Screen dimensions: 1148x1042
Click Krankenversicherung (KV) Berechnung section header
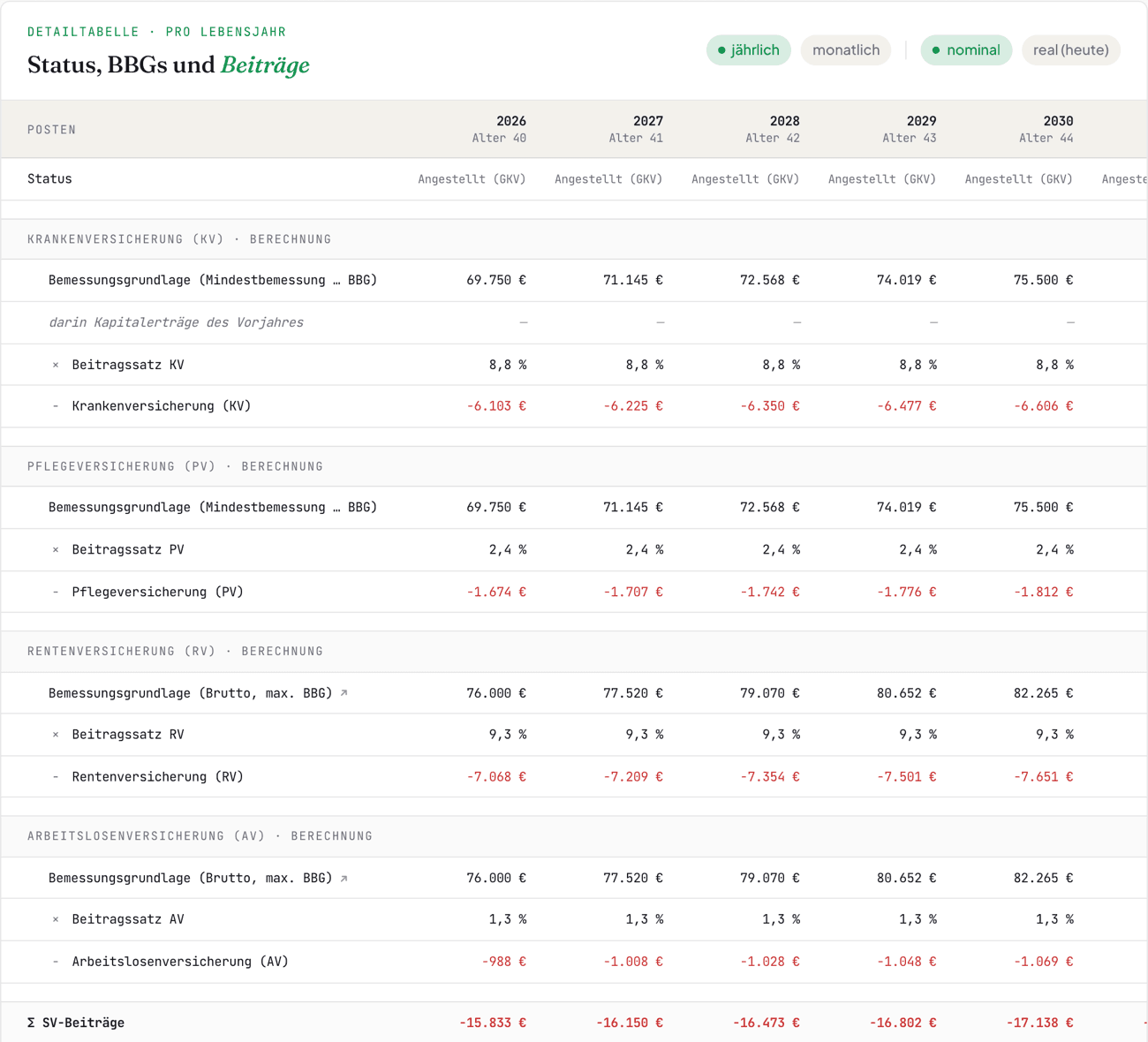pyautogui.click(x=179, y=239)
